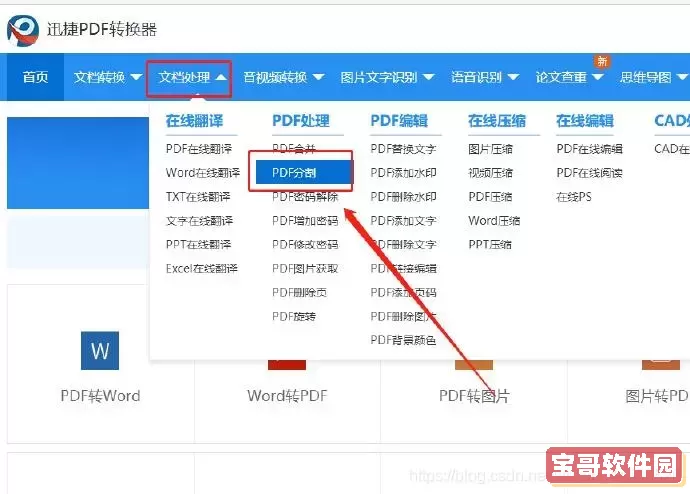Choose PDF增加密码 option
This screenshot has height=494, width=690.
pyautogui.click(x=305, y=220)
